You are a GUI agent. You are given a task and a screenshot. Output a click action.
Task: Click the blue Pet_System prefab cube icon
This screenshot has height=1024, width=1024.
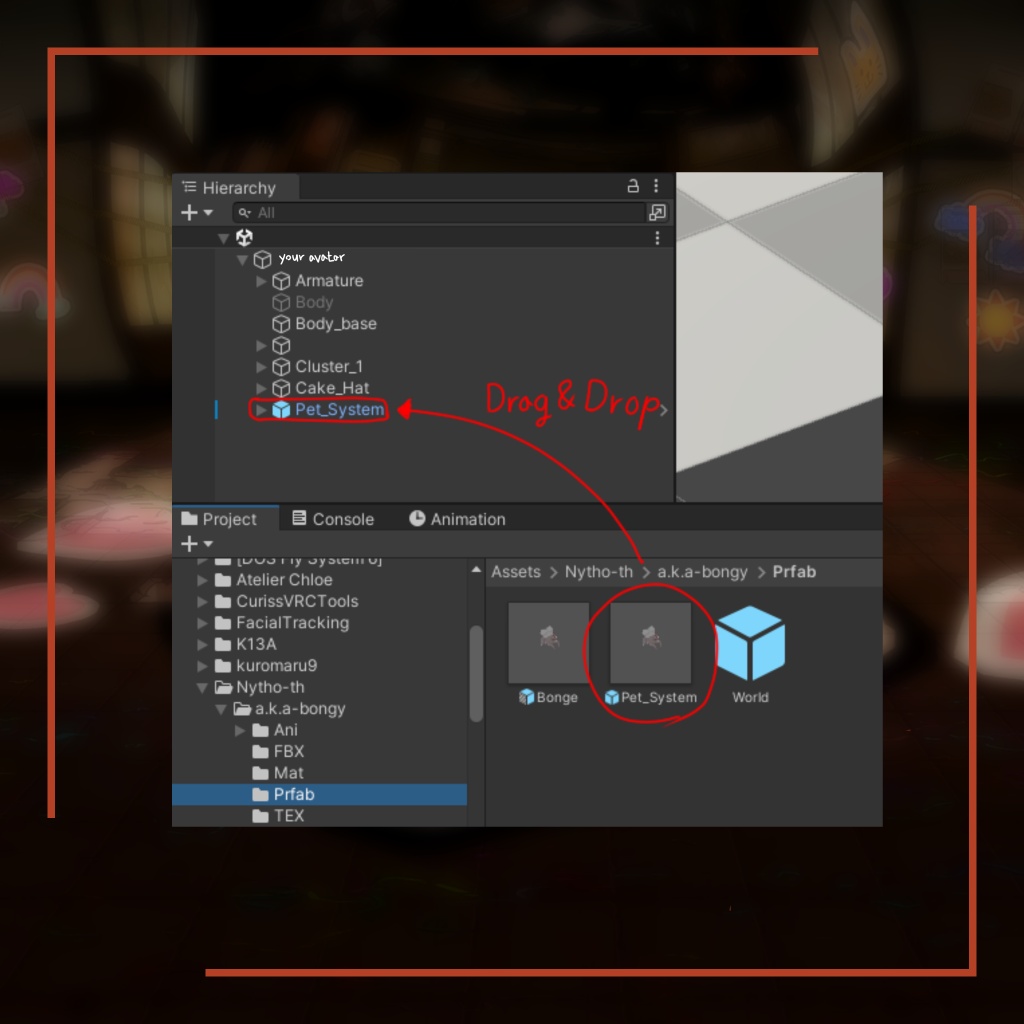(281, 409)
